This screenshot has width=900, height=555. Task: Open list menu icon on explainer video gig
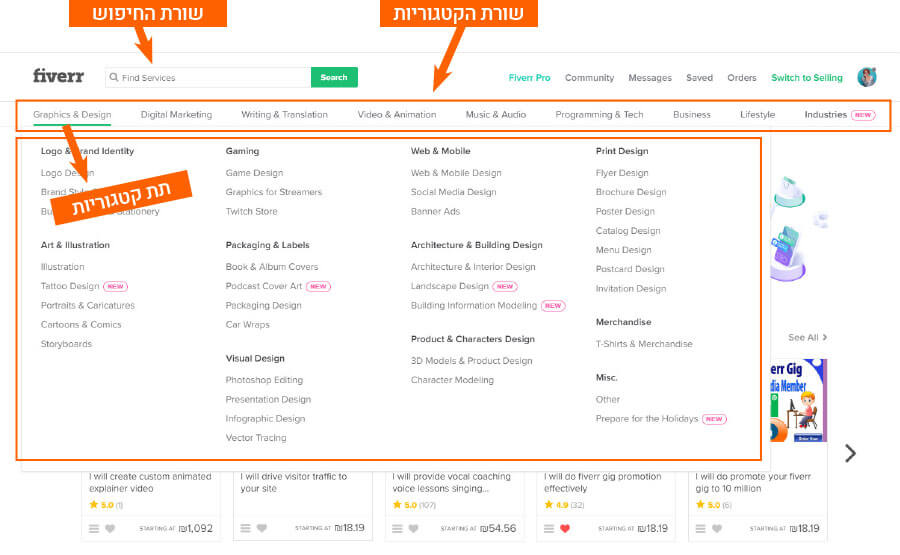click(x=93, y=528)
